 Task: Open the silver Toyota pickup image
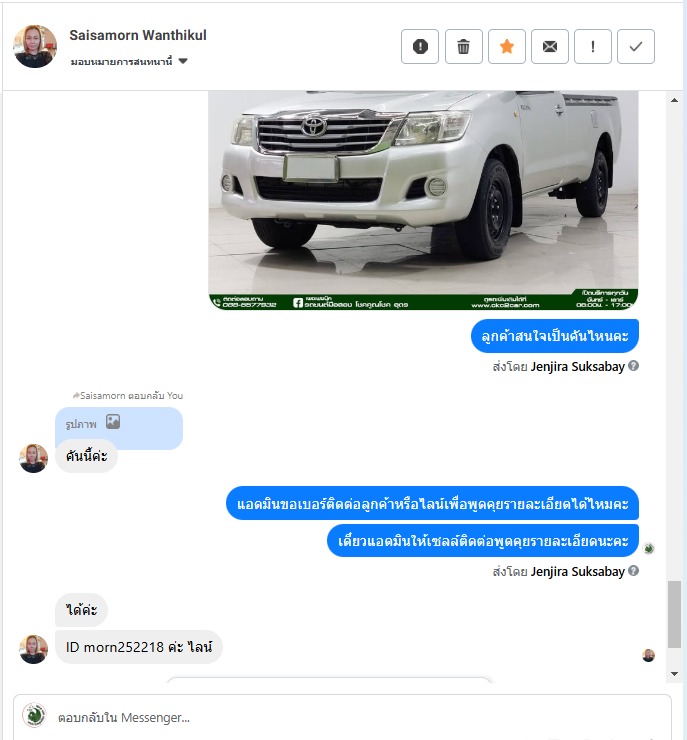pyautogui.click(x=423, y=200)
